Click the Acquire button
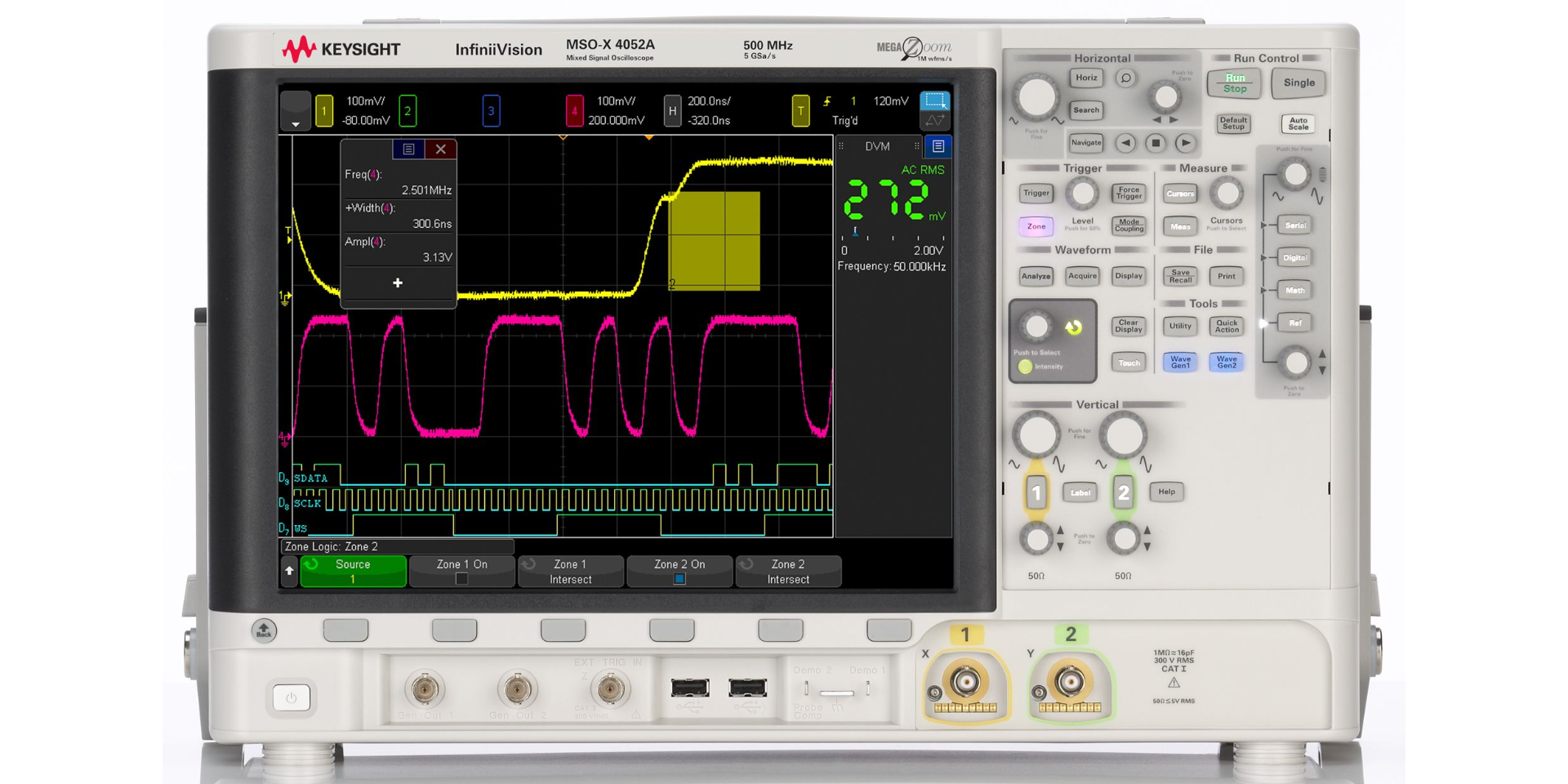Screen dimensions: 1568x784 point(1082,277)
